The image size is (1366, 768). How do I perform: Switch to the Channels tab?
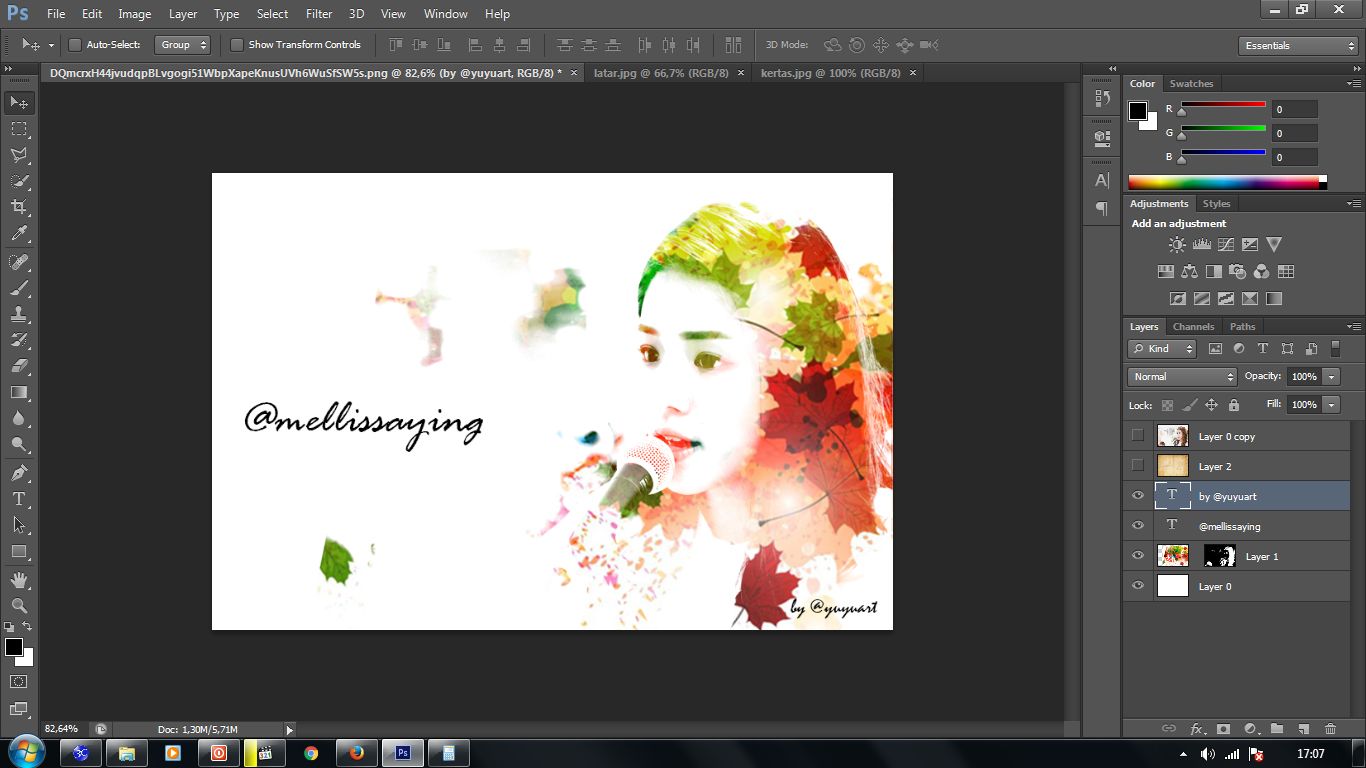tap(1193, 327)
